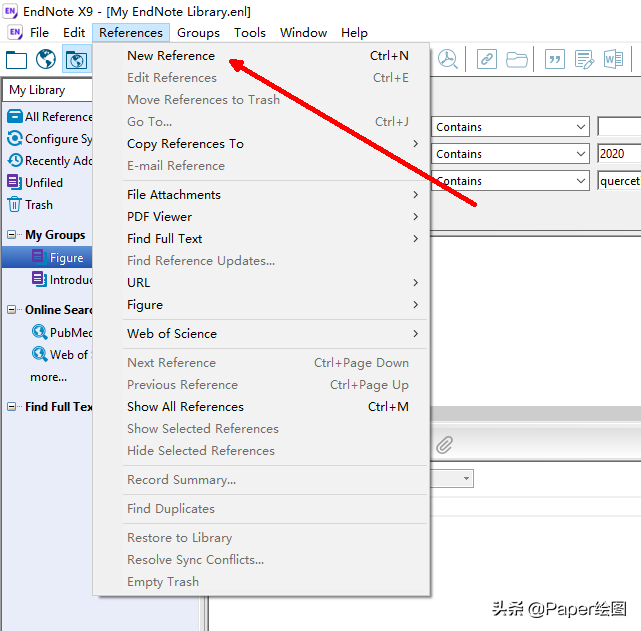Select the Figure group under My Groups
The height and width of the screenshot is (631, 641).
tap(47, 257)
